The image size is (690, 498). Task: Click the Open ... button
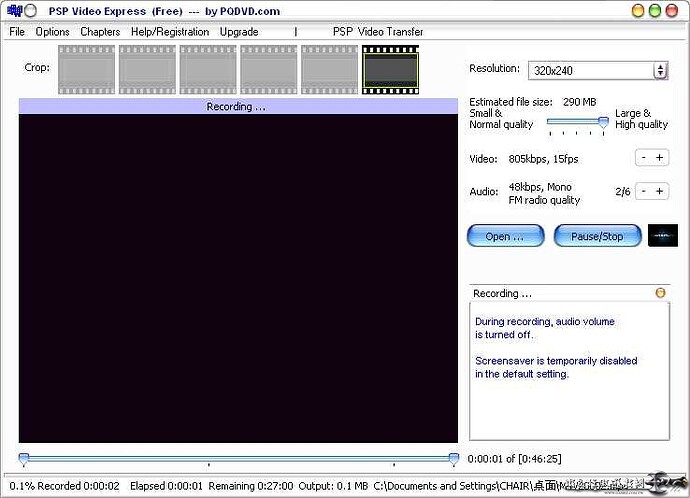click(x=505, y=236)
